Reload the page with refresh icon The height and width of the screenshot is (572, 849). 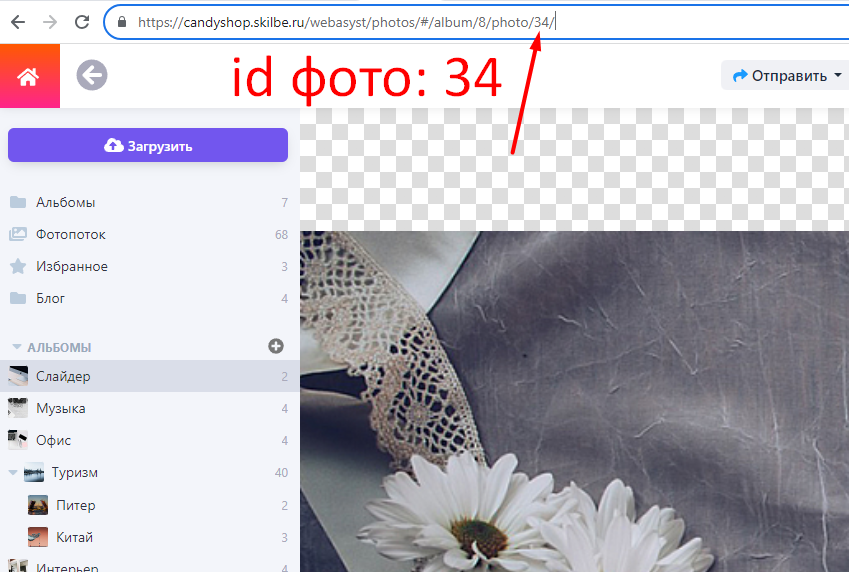[83, 21]
